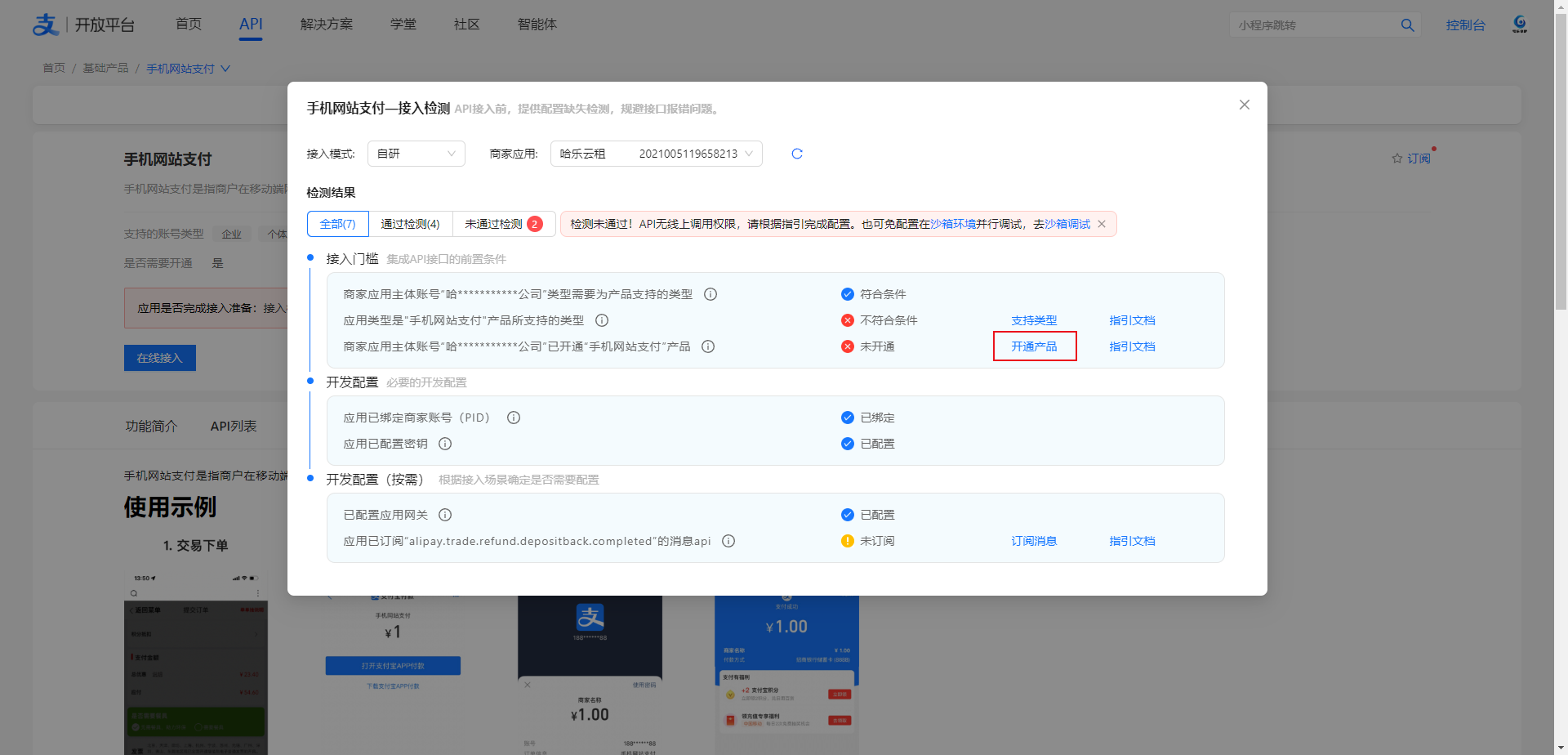Click the 在线接入 button
Screen dimensions: 1568x755
click(160, 358)
